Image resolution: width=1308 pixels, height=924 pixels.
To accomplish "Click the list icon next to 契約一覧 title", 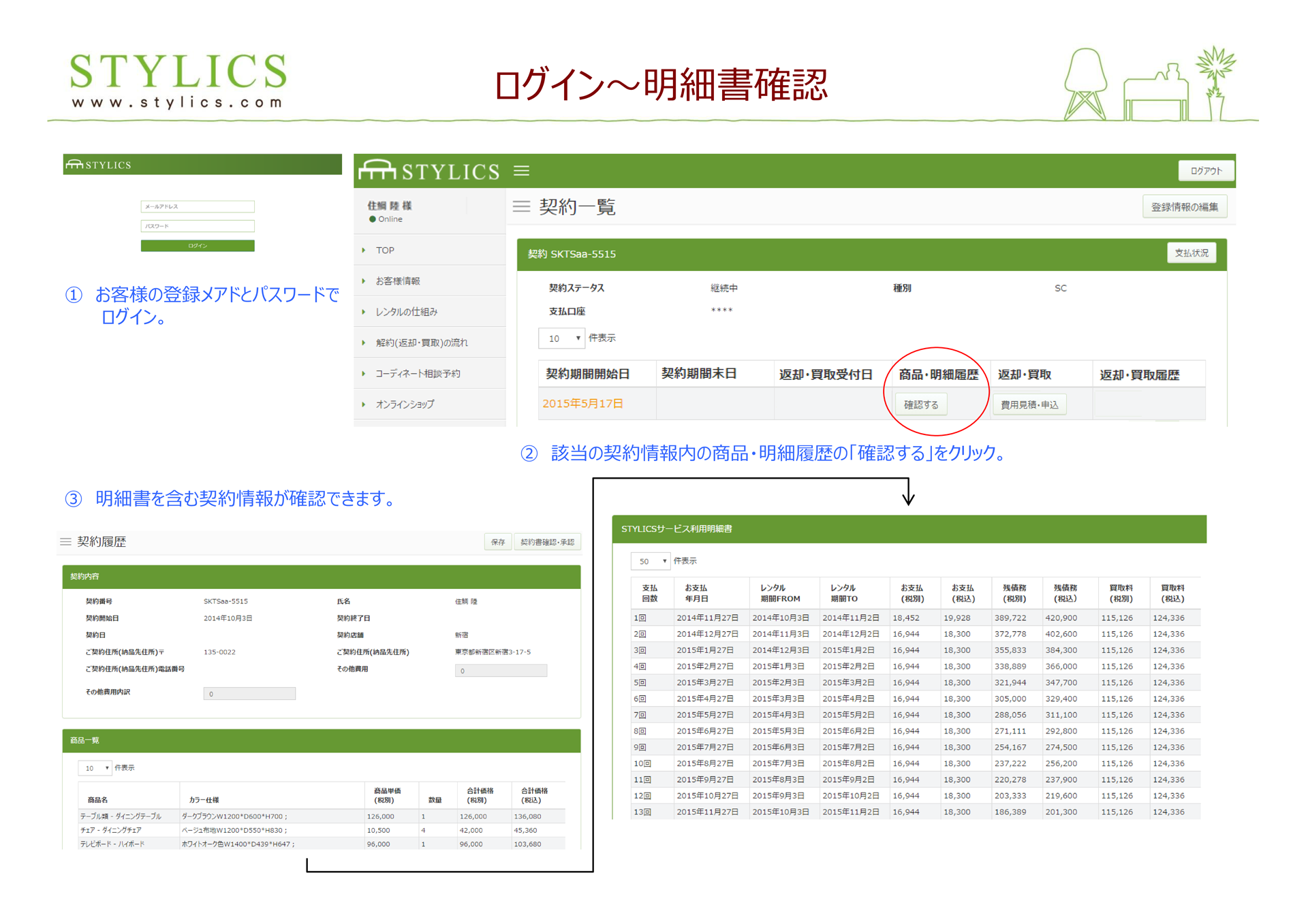I will tap(521, 206).
